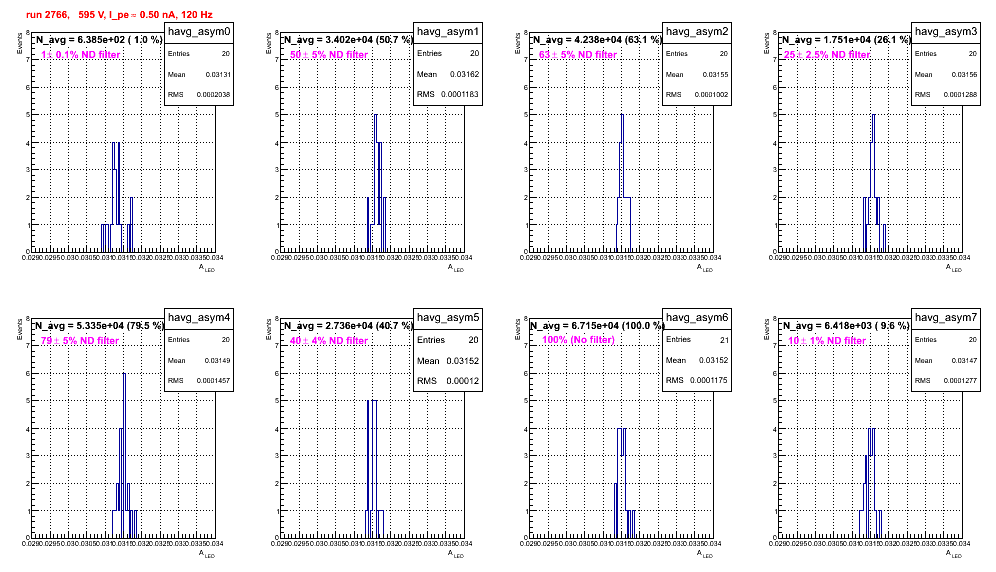Click Mean 0.03147 in havg_asym7 stats
The height and width of the screenshot is (572, 996).
(x=946, y=360)
